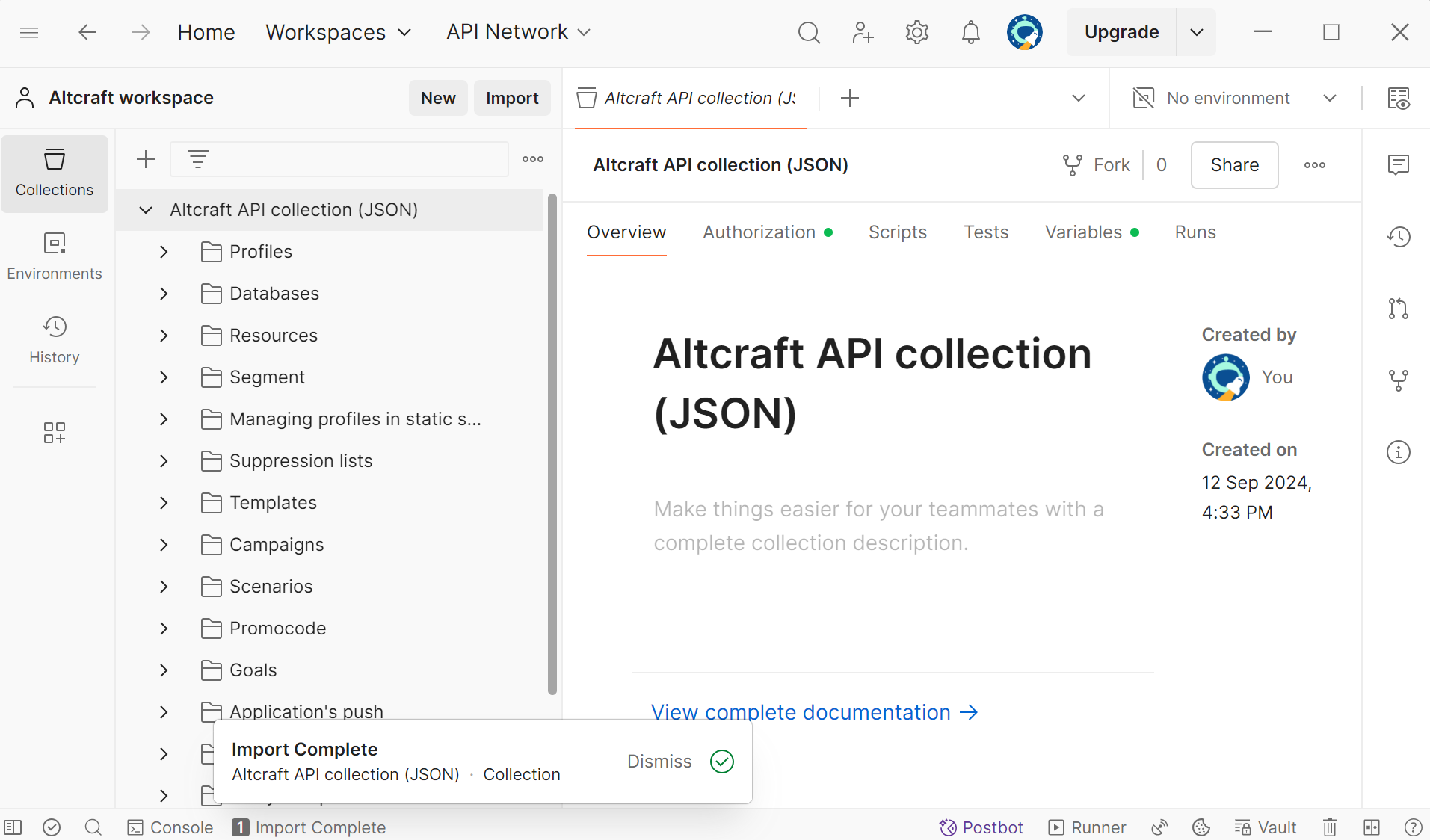Open the Workspaces menu

(x=339, y=32)
